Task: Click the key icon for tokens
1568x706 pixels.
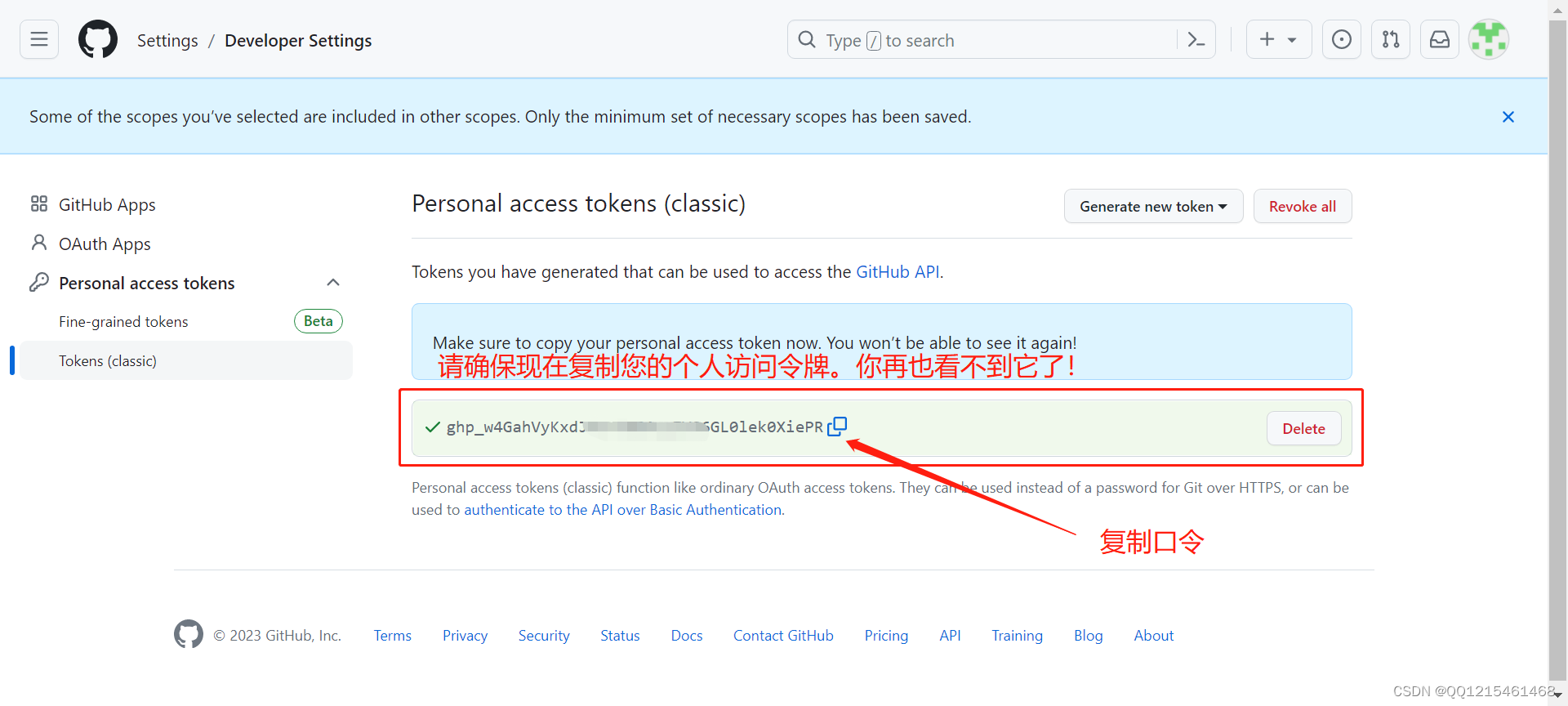Action: tap(39, 282)
